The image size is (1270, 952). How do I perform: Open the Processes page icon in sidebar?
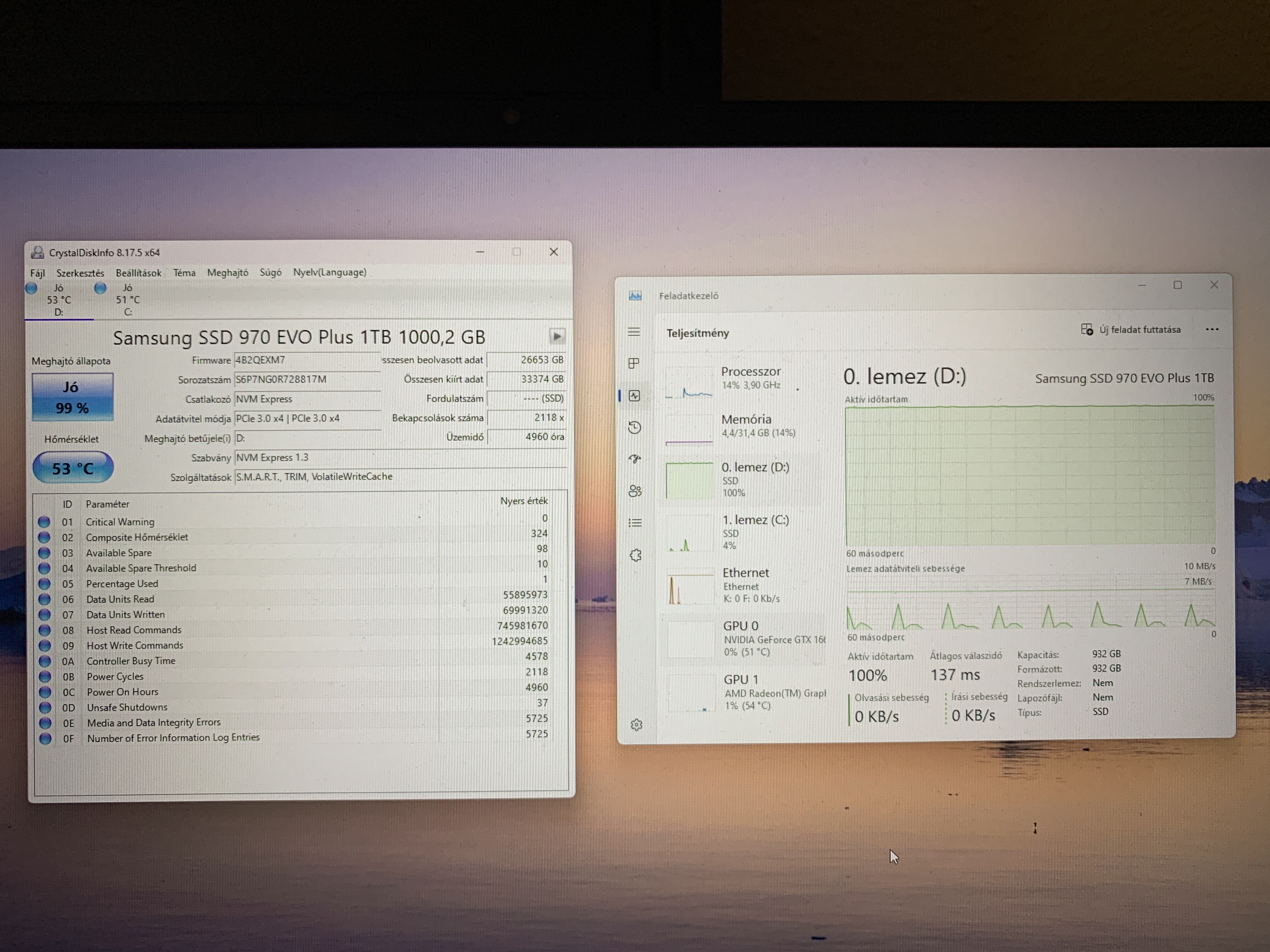coord(634,363)
